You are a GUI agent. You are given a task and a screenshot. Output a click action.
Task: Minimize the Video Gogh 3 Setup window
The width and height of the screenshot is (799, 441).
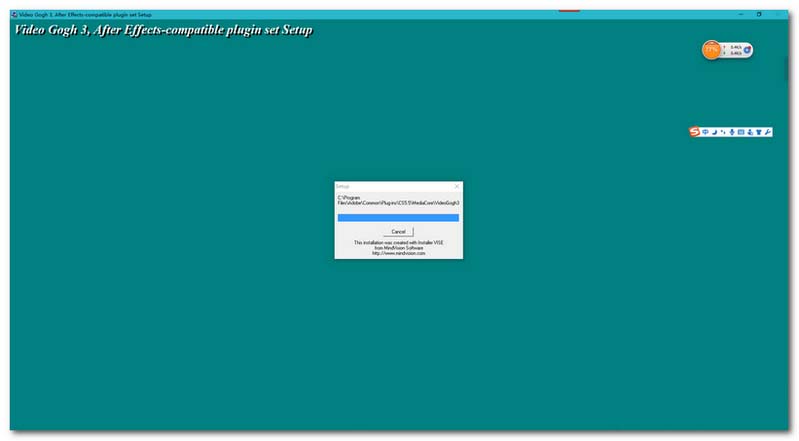pos(741,14)
